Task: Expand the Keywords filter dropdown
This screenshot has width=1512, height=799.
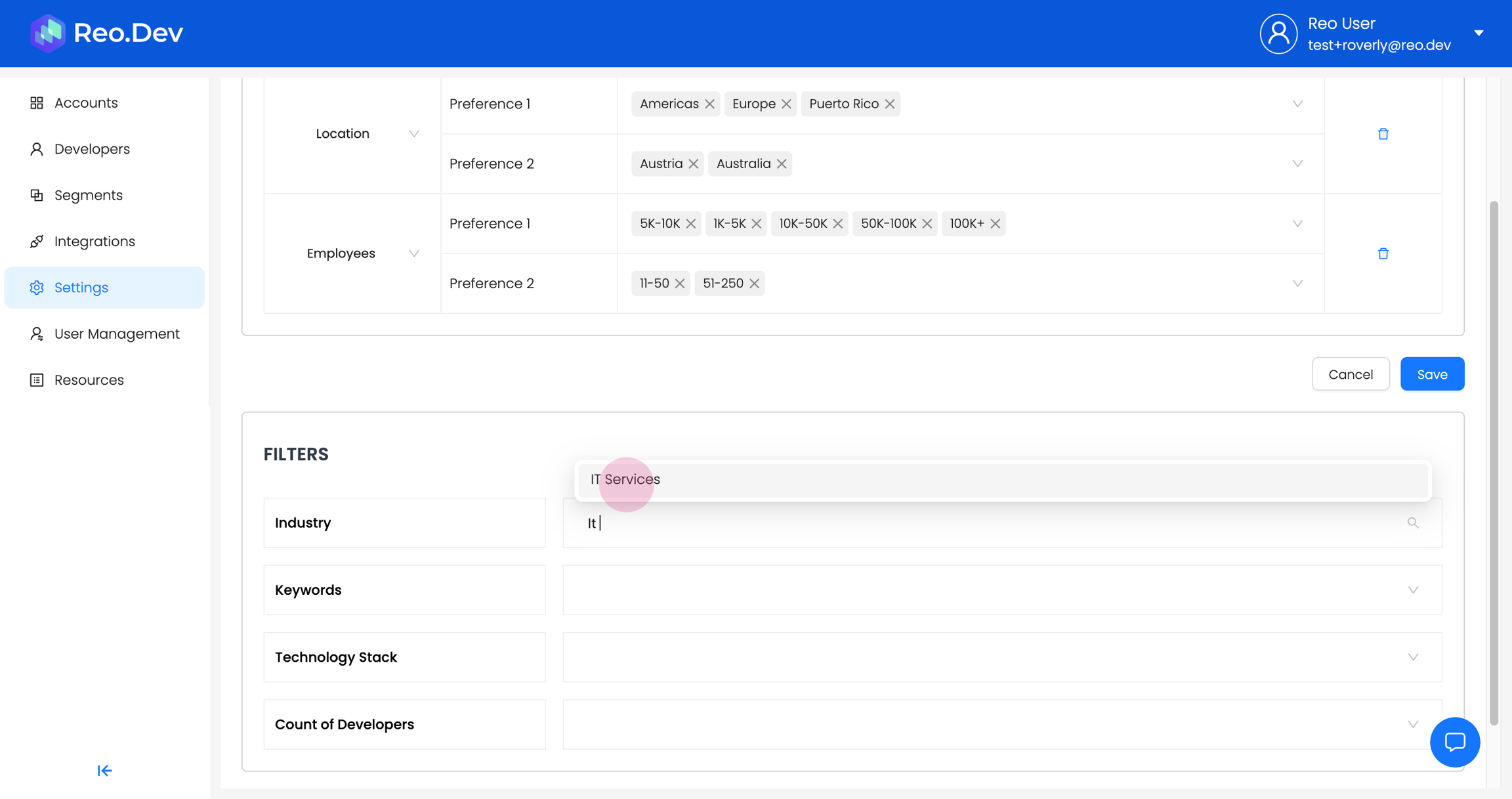Action: (1412, 590)
